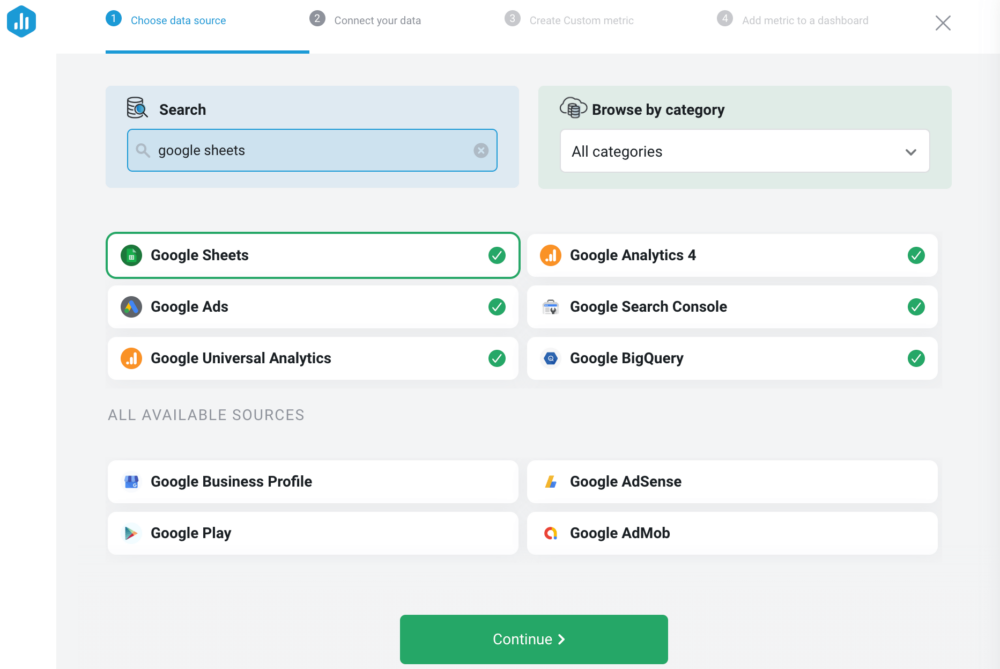Select the Google Ads data source

click(x=312, y=307)
